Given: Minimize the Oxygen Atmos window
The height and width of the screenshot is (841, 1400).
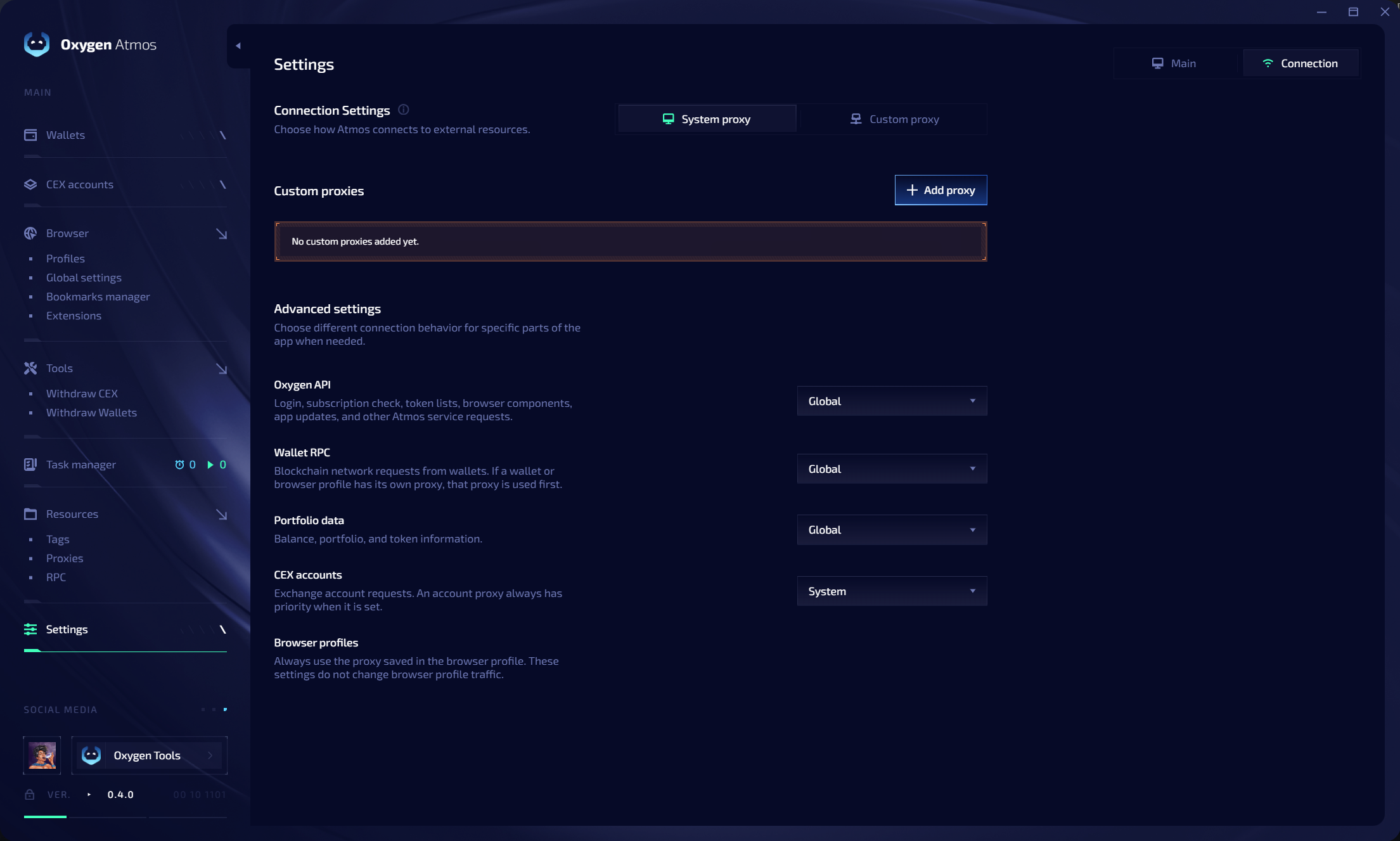Looking at the screenshot, I should 1321,12.
